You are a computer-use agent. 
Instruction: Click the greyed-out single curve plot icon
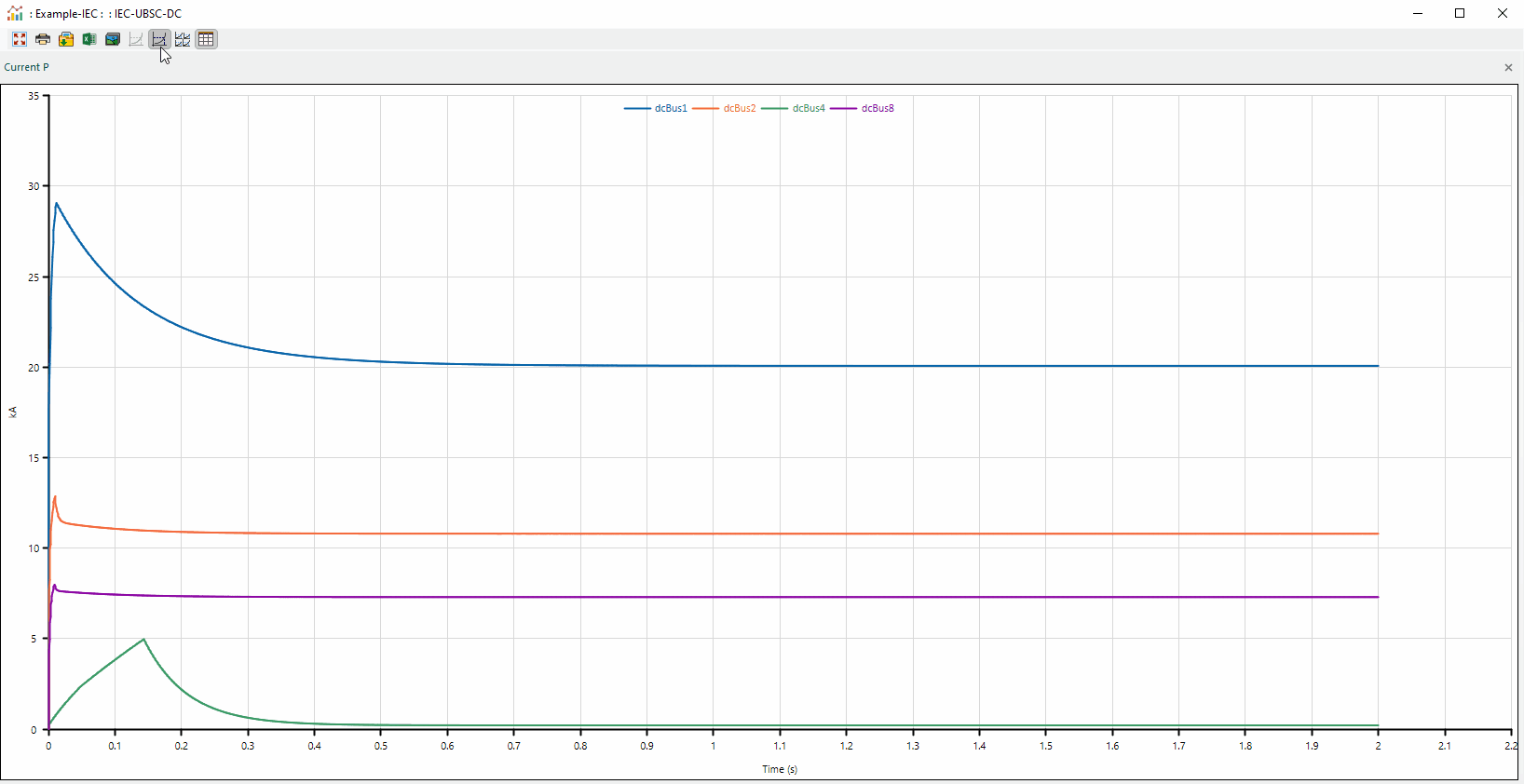pyautogui.click(x=136, y=39)
